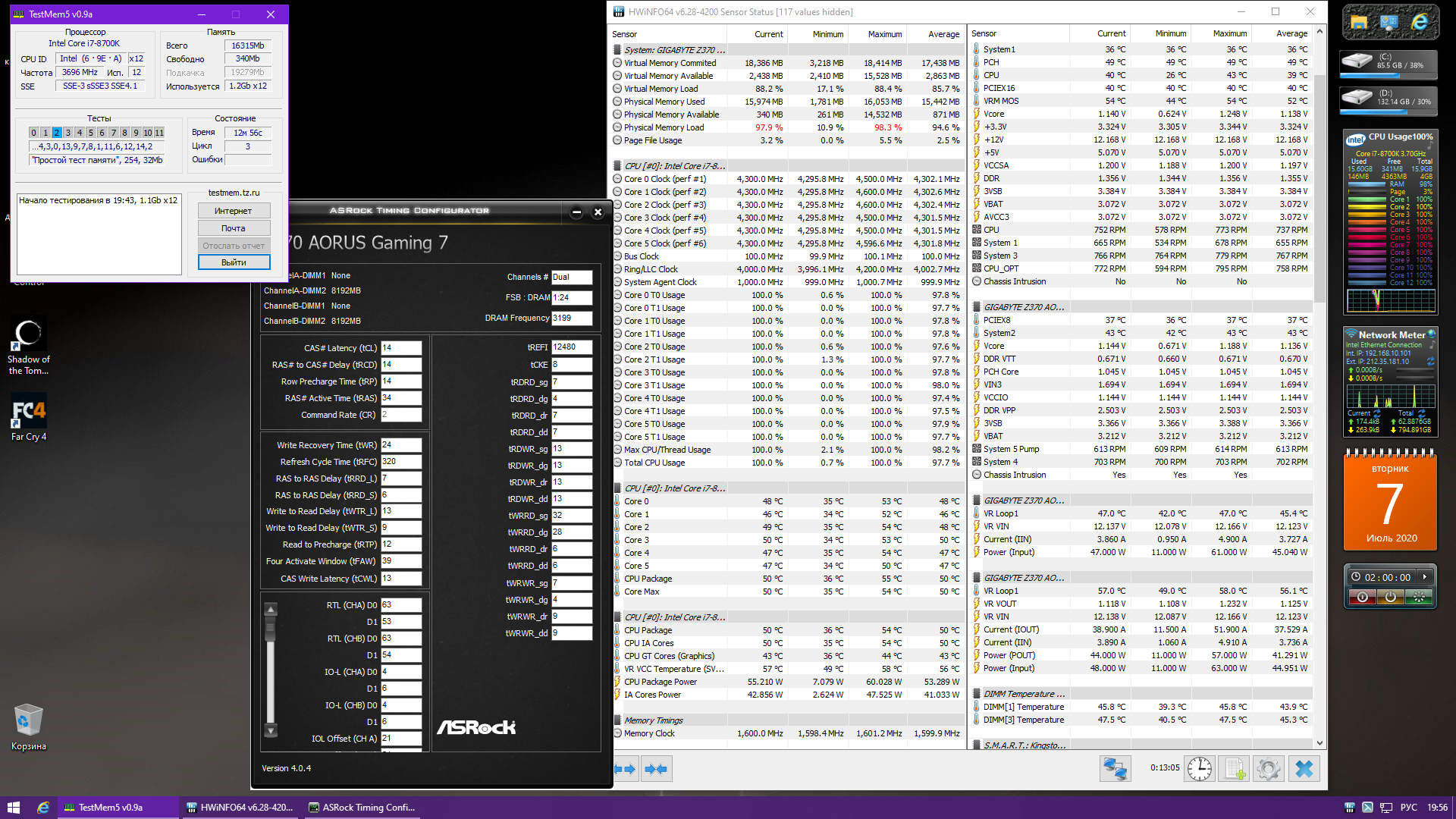Image resolution: width=1456 pixels, height=819 pixels.
Task: Open HWiNFO remote network monitoring icon
Action: [x=1115, y=769]
